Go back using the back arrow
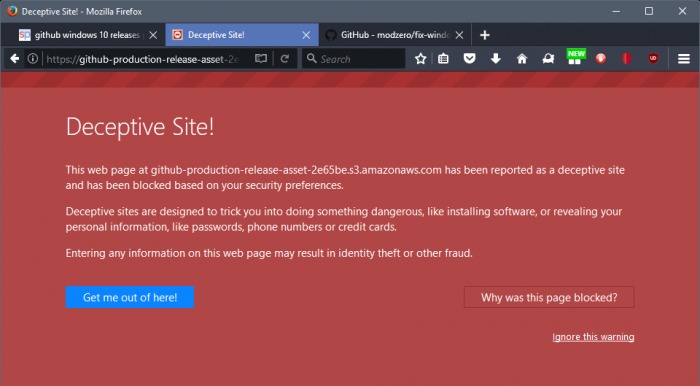 pyautogui.click(x=14, y=59)
